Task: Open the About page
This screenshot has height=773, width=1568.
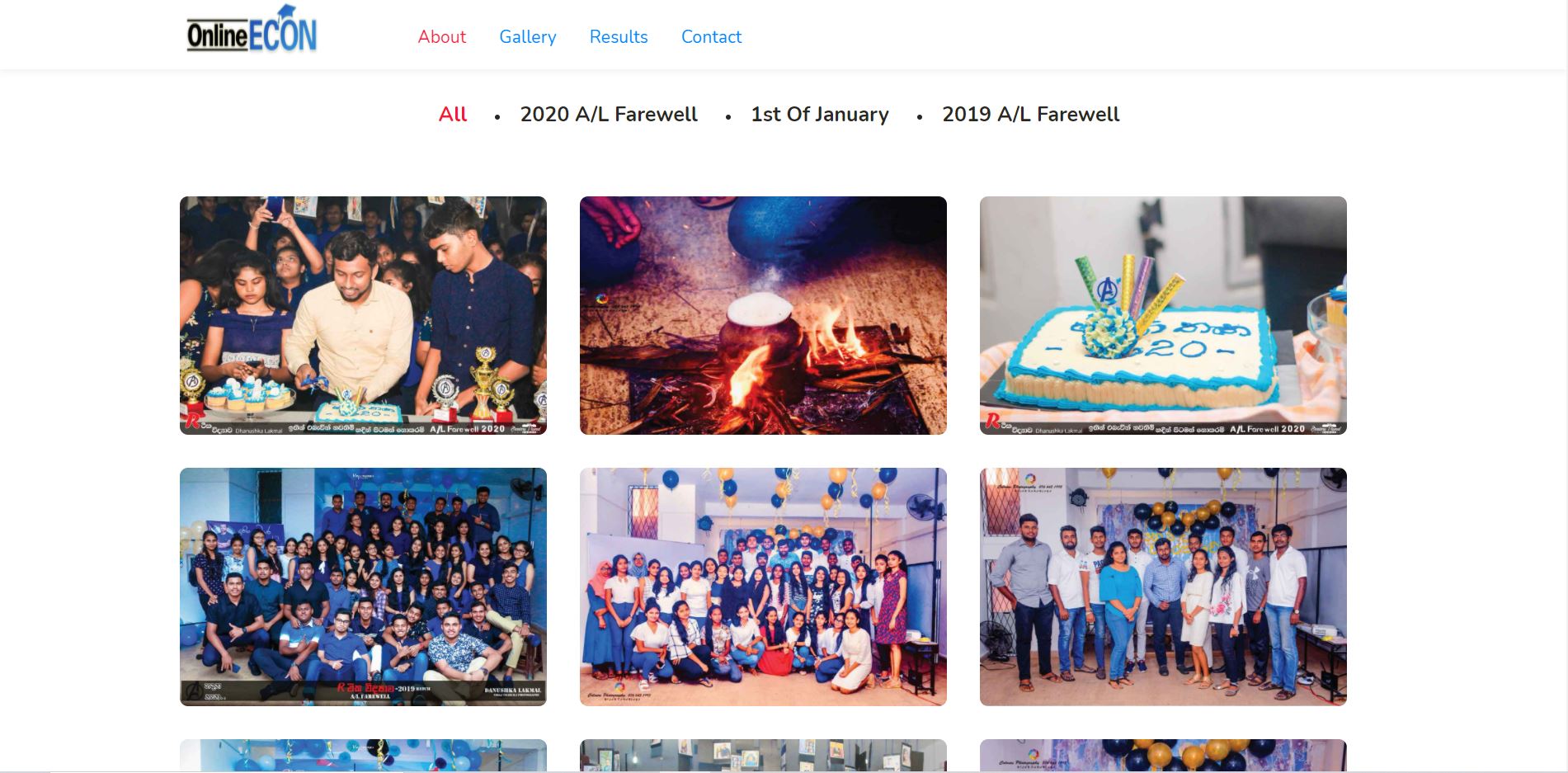Action: (x=441, y=37)
